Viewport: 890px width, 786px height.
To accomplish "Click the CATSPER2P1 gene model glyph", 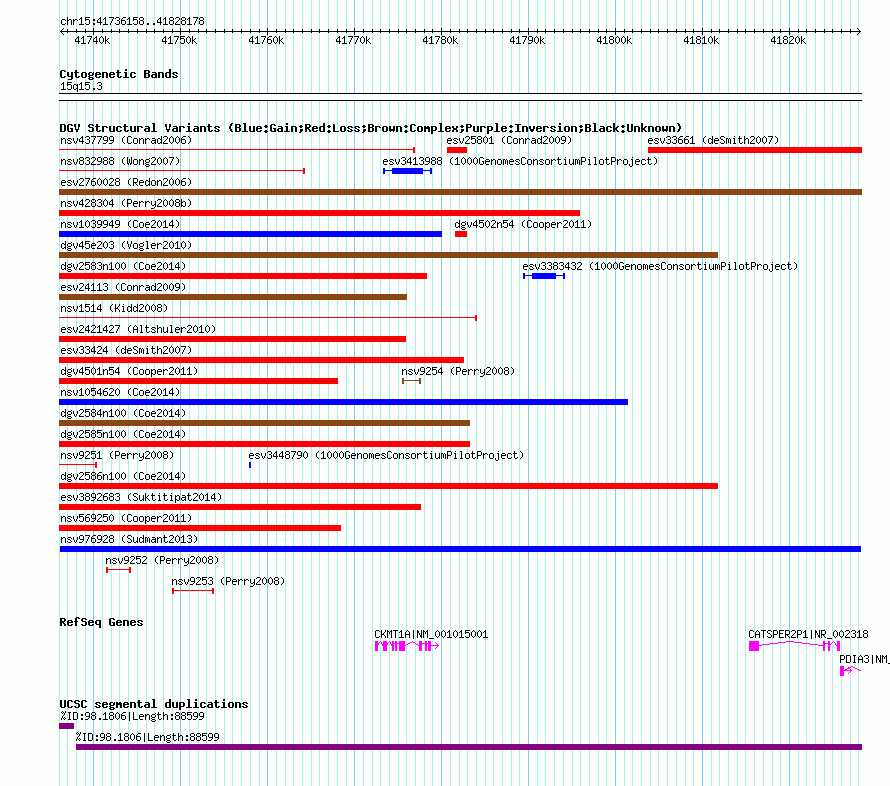I will tap(795, 646).
